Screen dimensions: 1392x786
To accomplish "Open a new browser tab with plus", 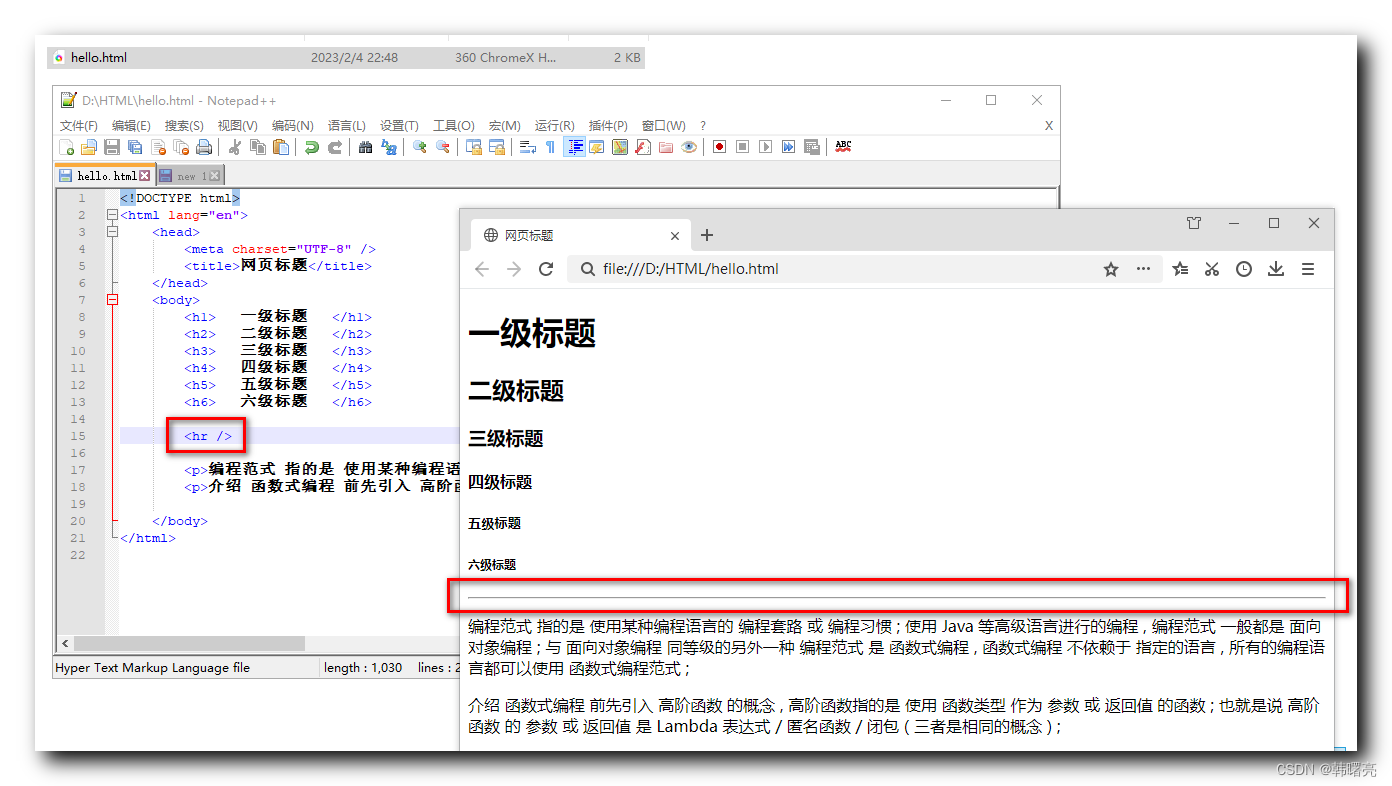I will pyautogui.click(x=707, y=235).
